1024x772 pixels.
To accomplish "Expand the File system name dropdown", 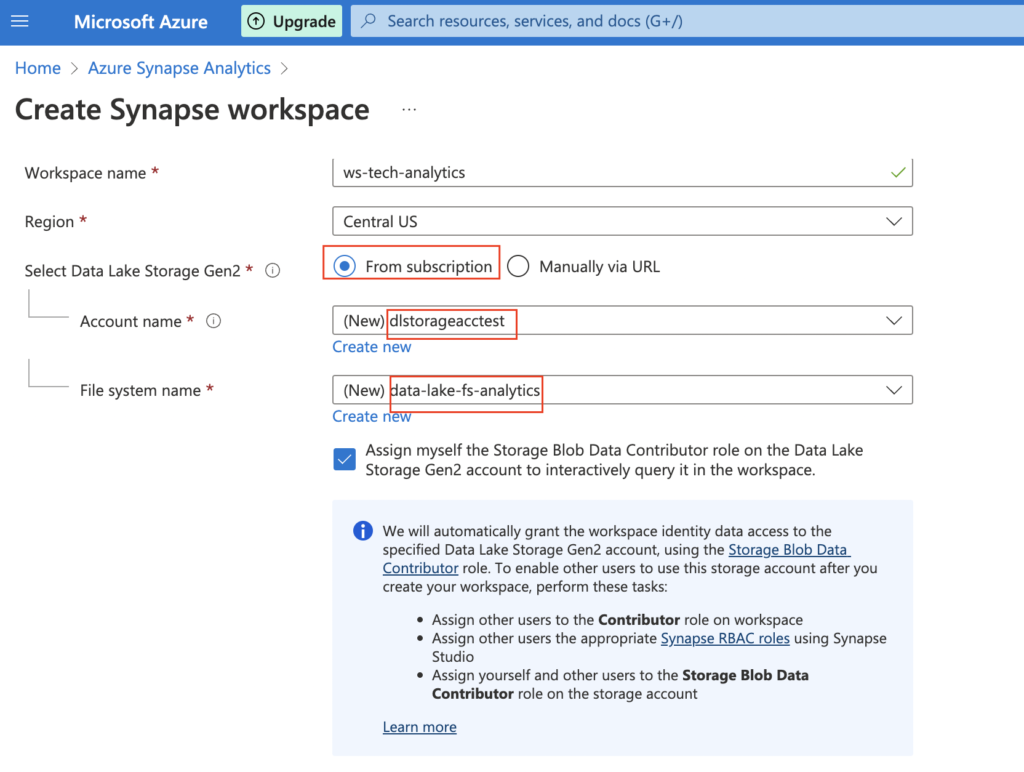I will click(x=892, y=390).
